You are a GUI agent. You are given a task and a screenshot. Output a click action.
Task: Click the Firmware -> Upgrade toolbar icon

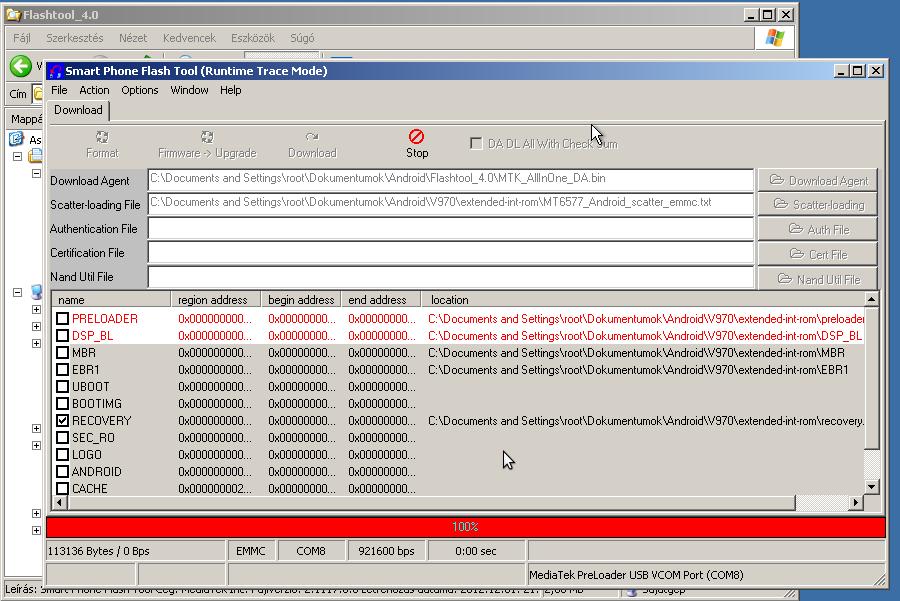[207, 137]
